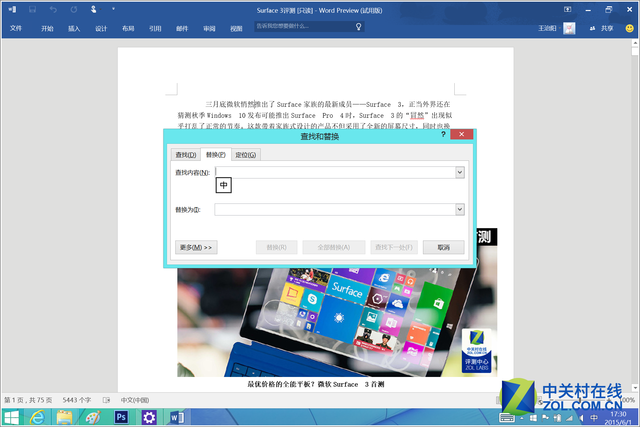Click the proofing icon in status bar
The image size is (640, 427).
[x=106, y=400]
